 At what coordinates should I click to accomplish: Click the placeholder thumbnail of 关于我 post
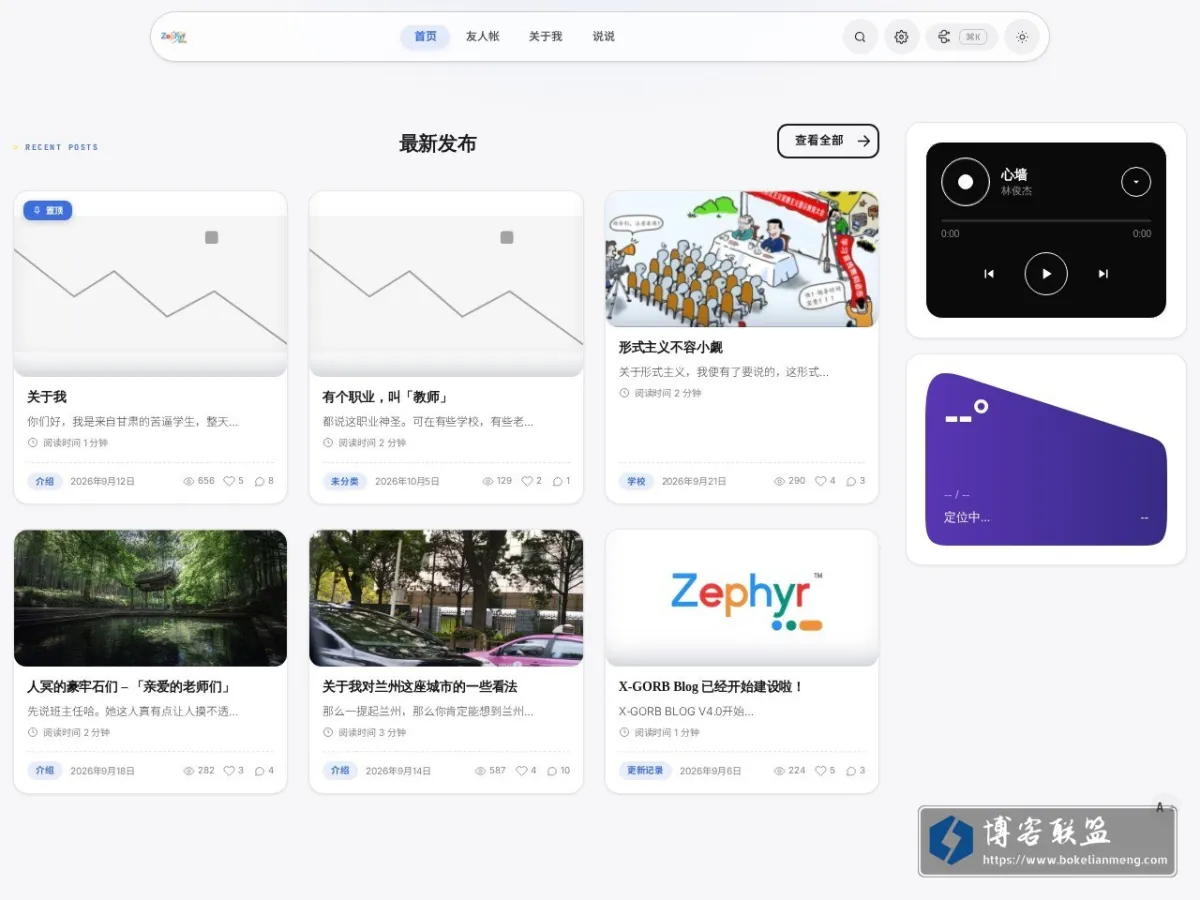(150, 284)
